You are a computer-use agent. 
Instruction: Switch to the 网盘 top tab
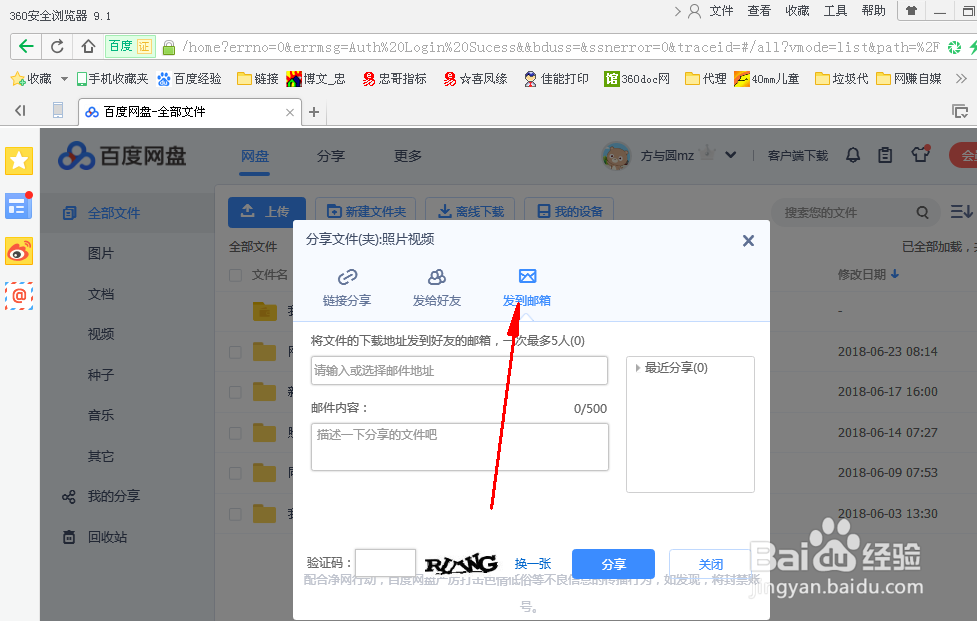click(x=255, y=156)
